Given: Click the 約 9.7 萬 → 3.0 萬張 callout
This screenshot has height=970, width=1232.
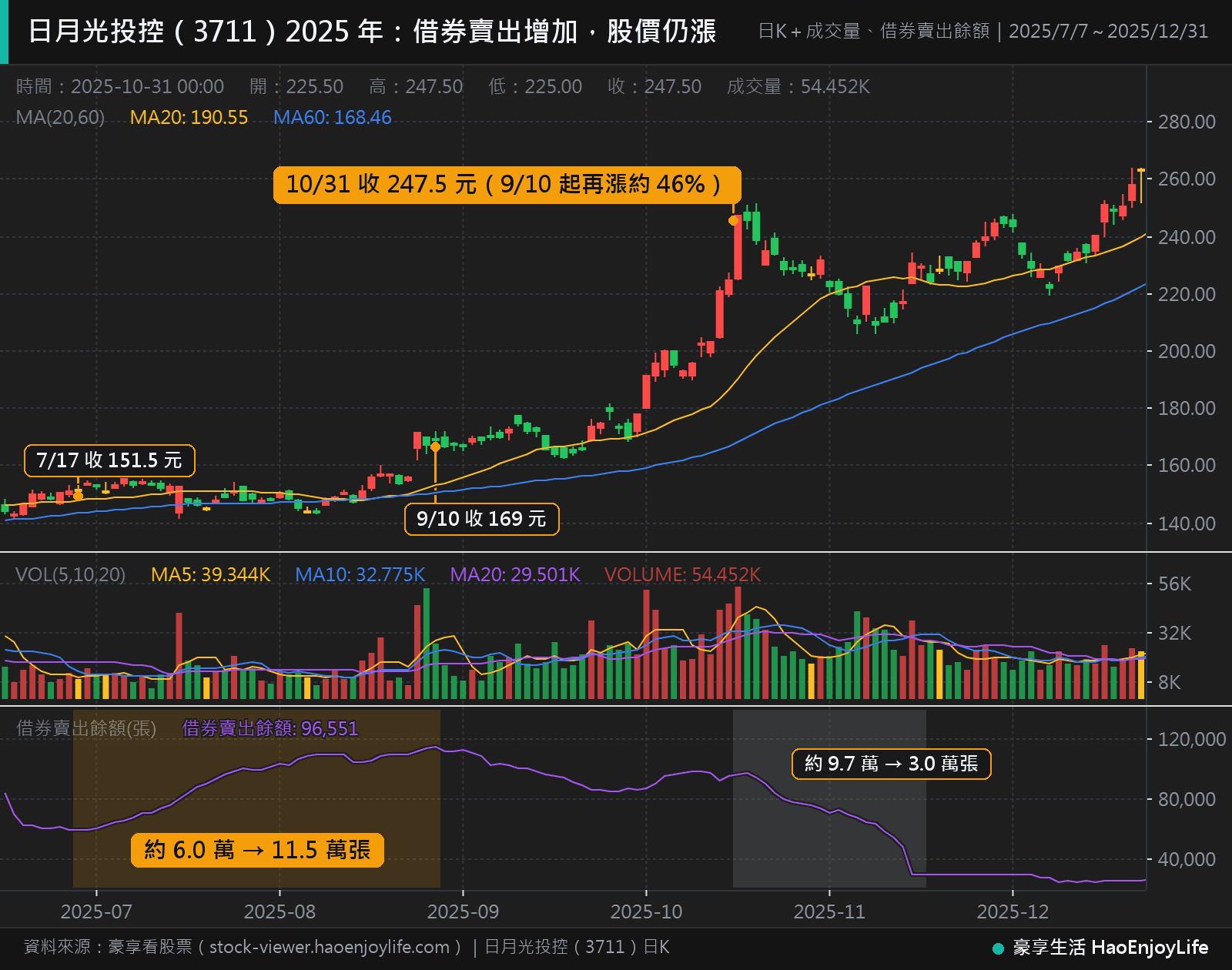Looking at the screenshot, I should tap(891, 764).
